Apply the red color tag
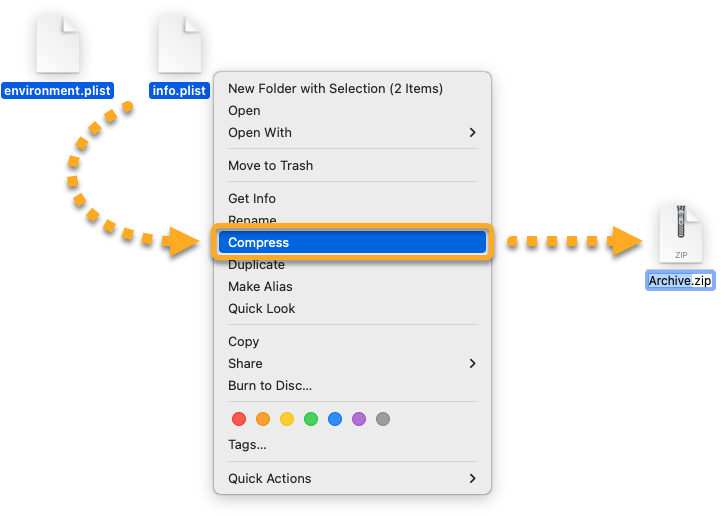 (x=239, y=419)
